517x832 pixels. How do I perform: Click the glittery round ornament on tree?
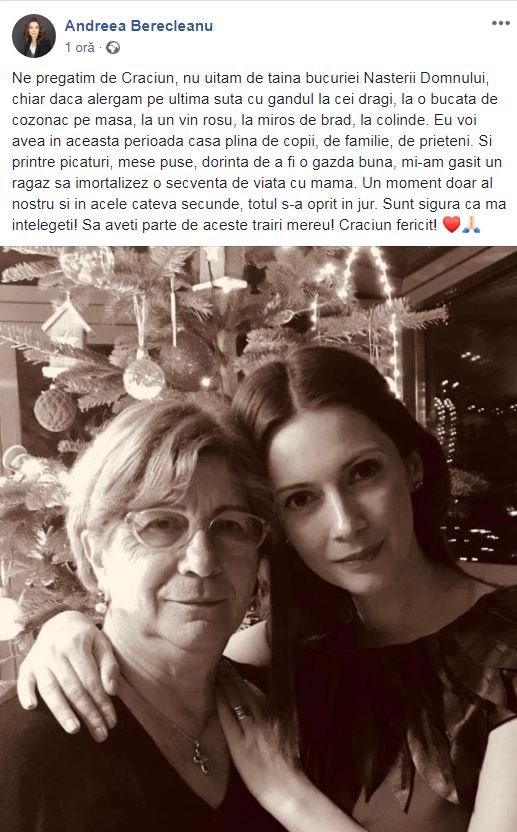(x=143, y=378)
